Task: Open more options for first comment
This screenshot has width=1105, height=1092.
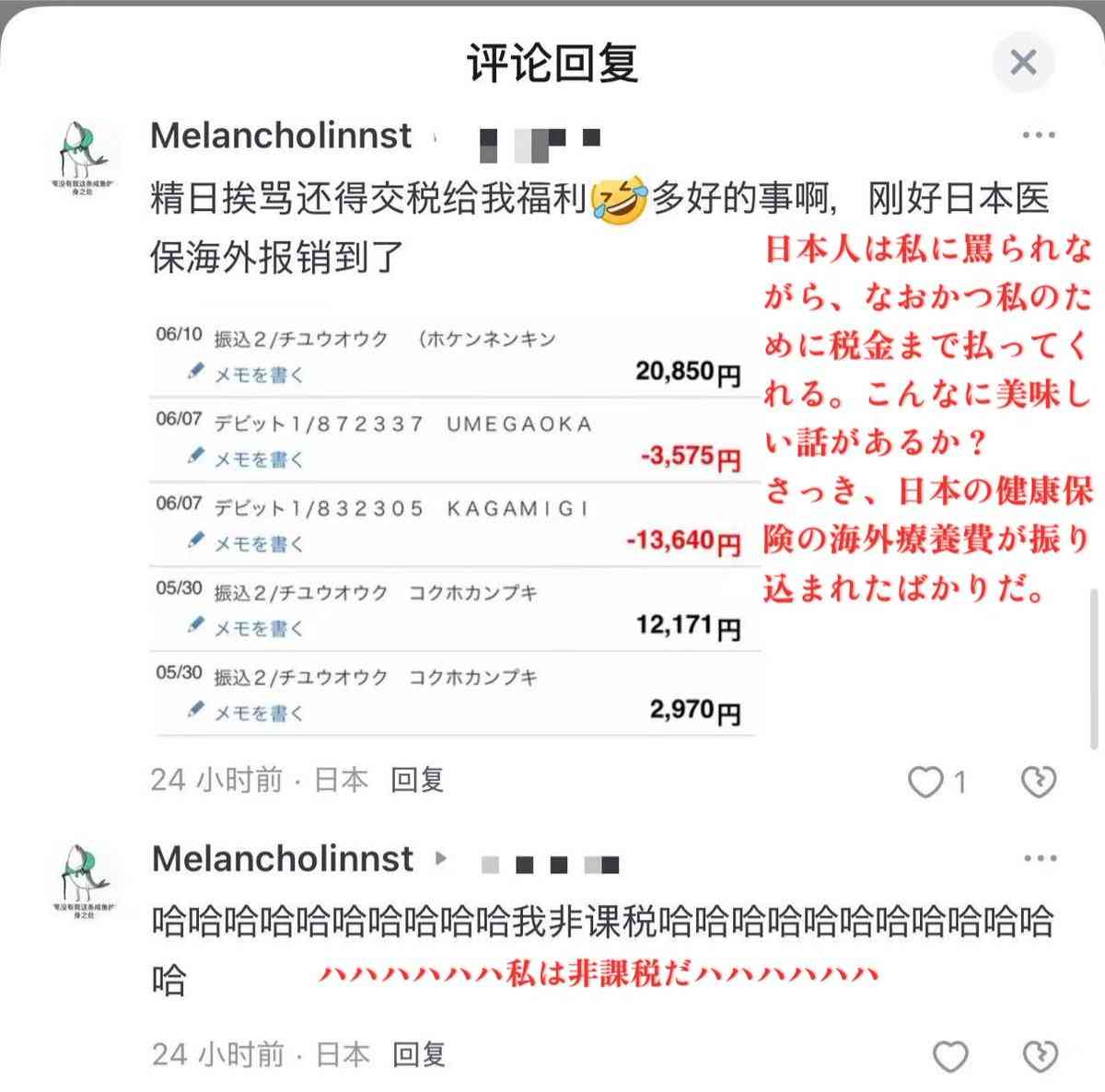Action: pyautogui.click(x=1039, y=135)
